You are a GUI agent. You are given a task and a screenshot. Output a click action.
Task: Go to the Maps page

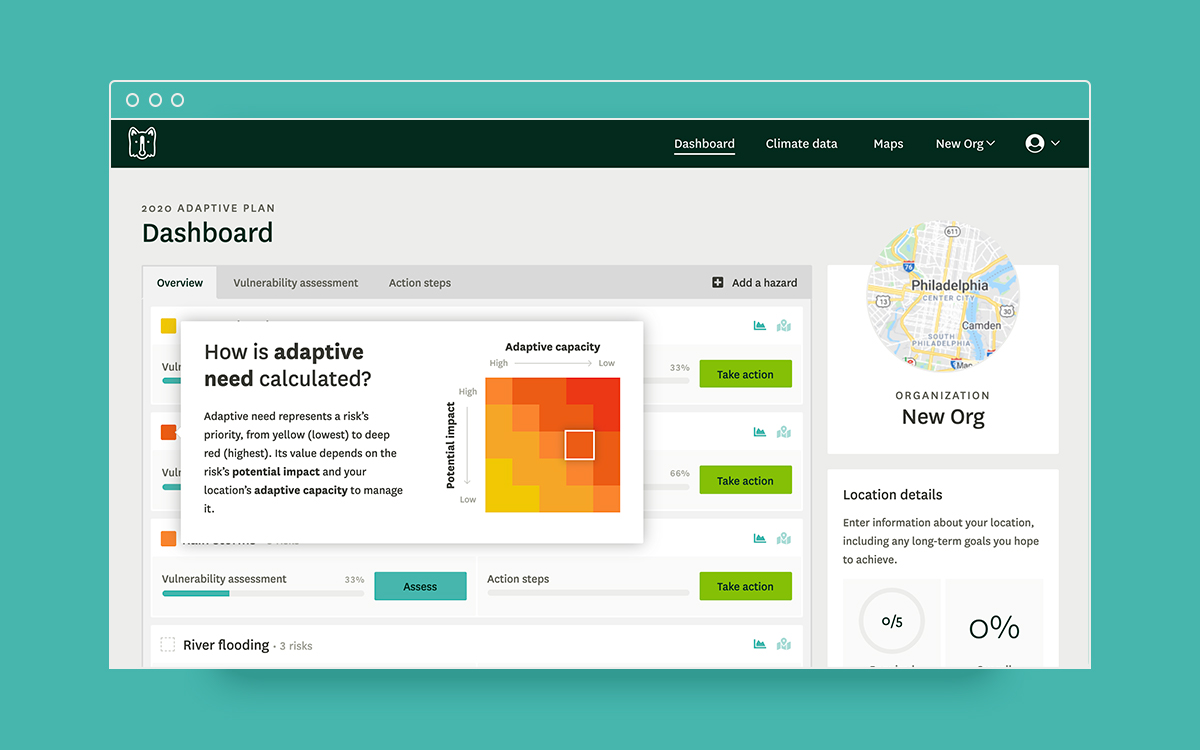pos(888,143)
